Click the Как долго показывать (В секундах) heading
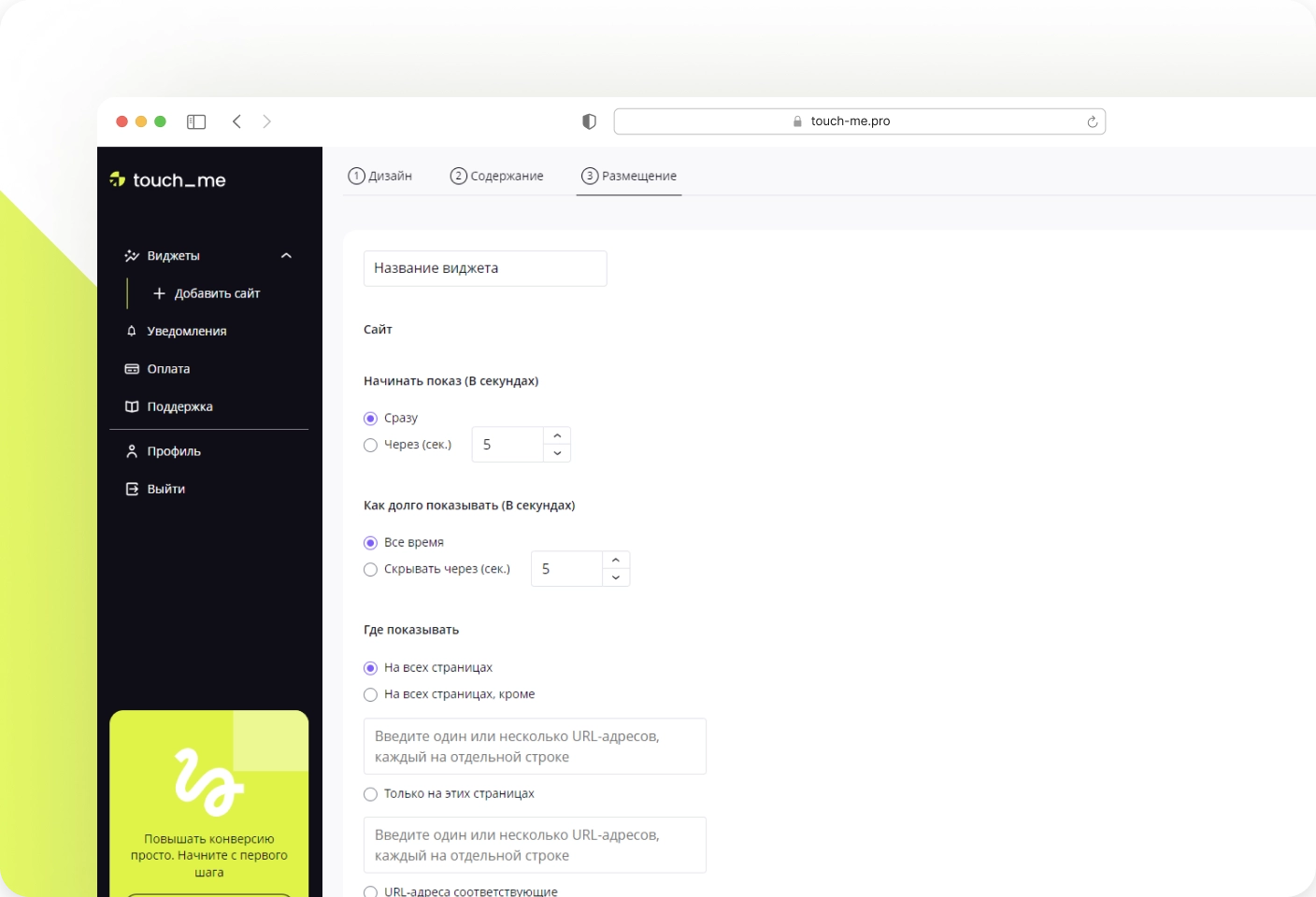This screenshot has height=897, width=1316. pyautogui.click(x=469, y=505)
